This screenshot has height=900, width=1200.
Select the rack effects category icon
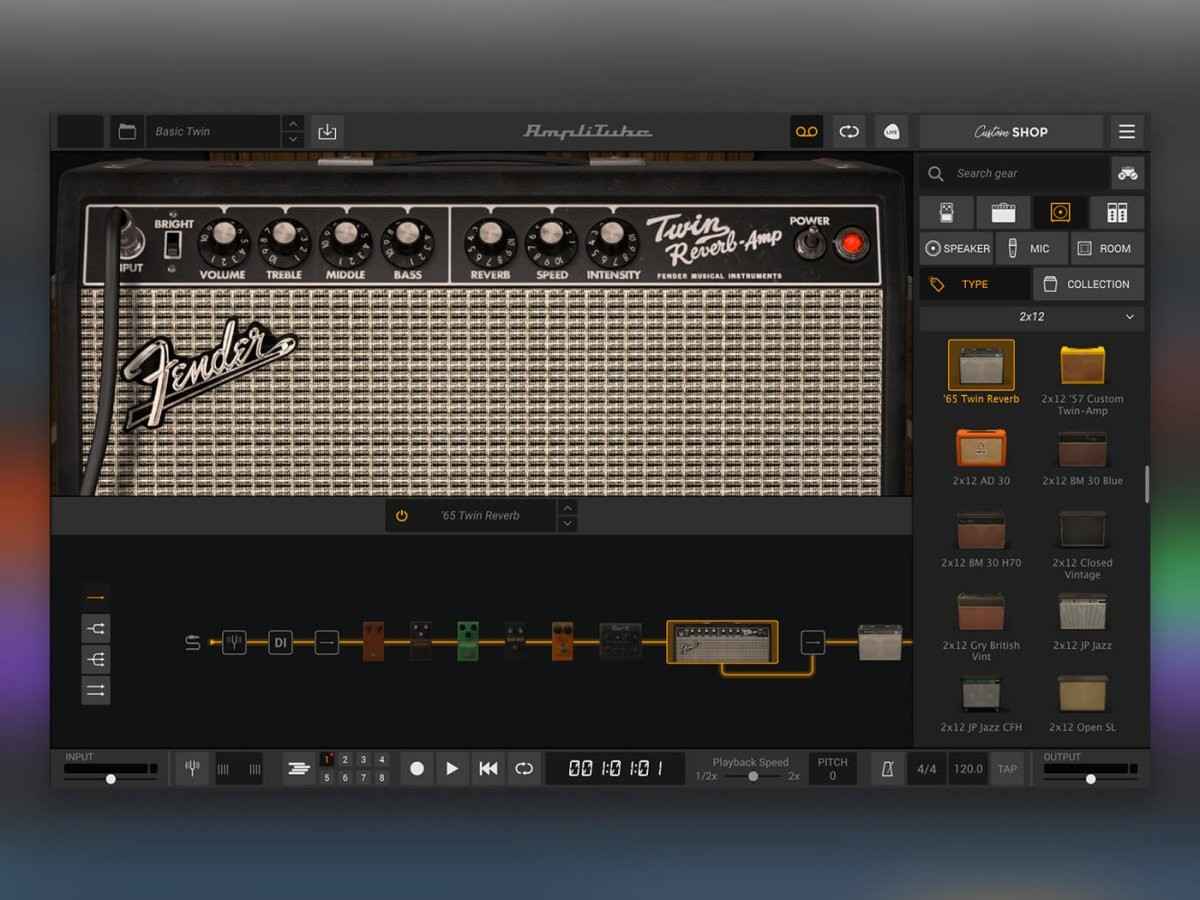click(x=1116, y=212)
